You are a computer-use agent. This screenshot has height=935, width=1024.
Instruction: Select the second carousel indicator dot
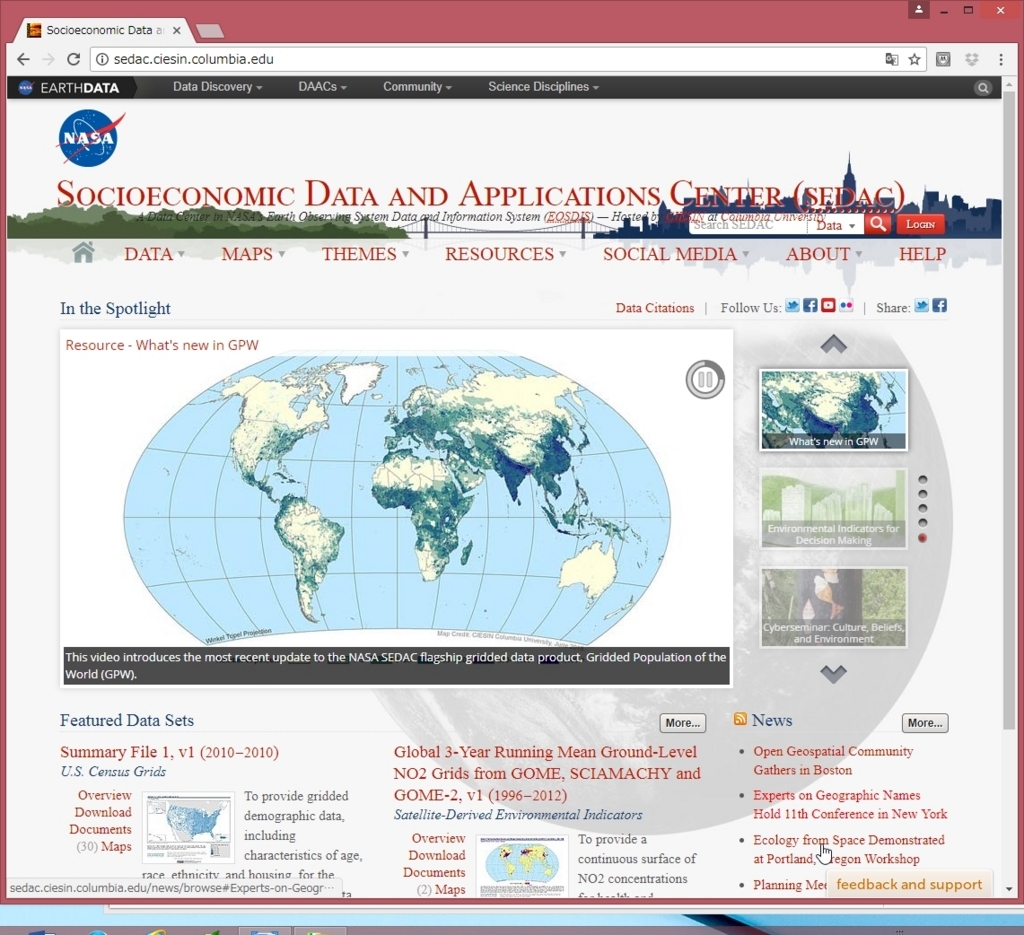[x=922, y=494]
